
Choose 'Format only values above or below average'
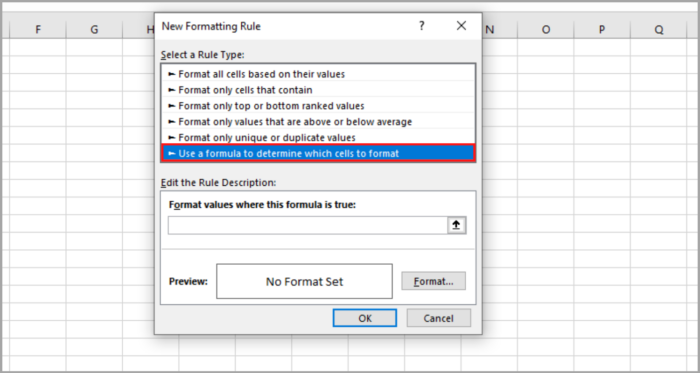click(318, 121)
